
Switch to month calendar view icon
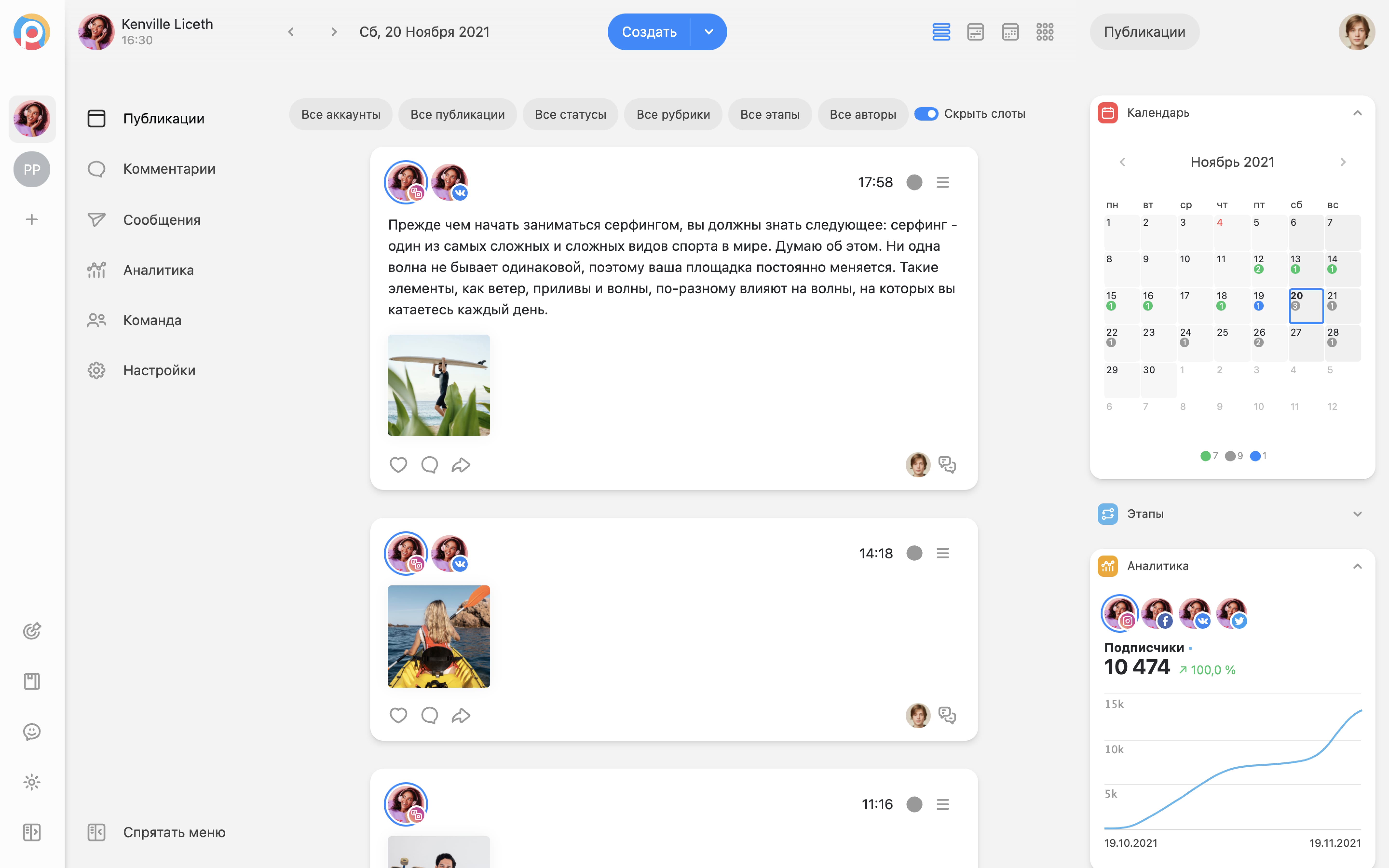pyautogui.click(x=1010, y=32)
